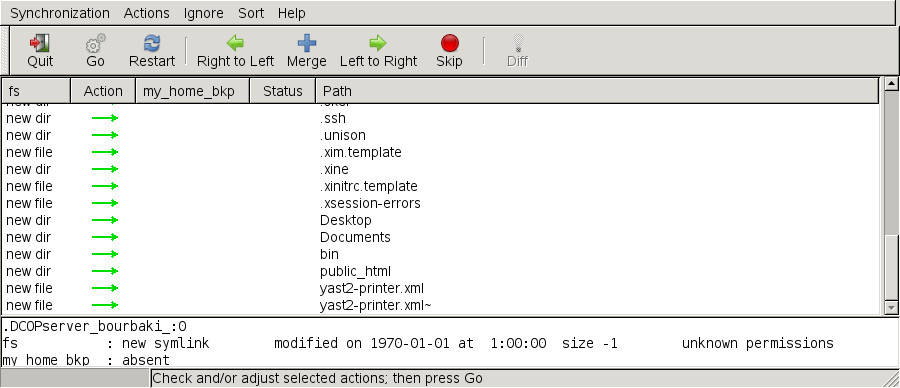Select the Documents directory row

pyautogui.click(x=440, y=238)
